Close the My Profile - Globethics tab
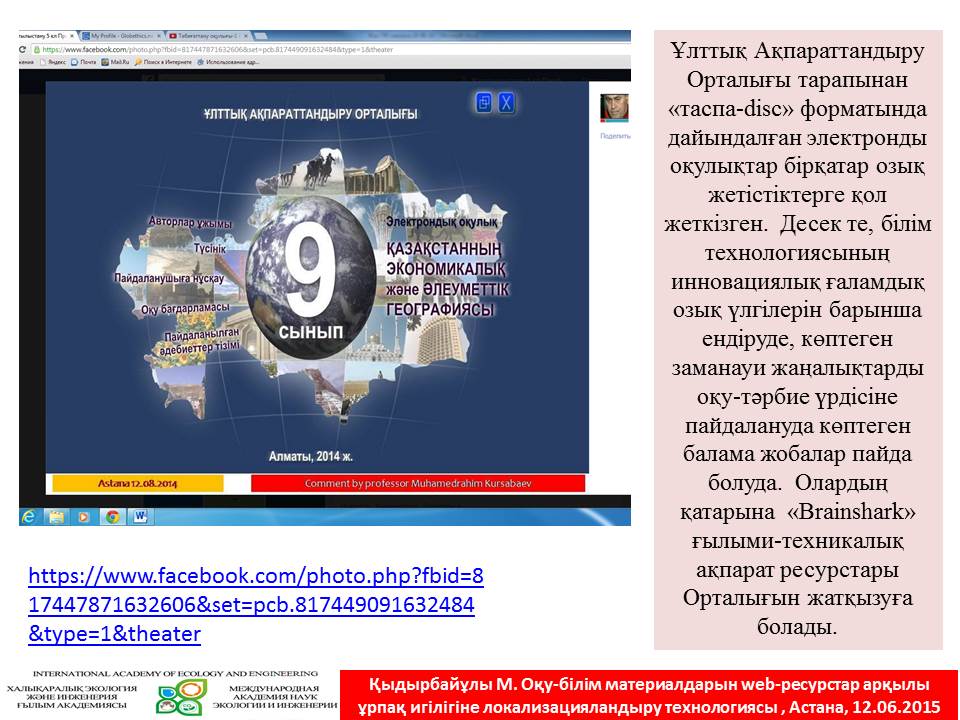 [x=159, y=36]
